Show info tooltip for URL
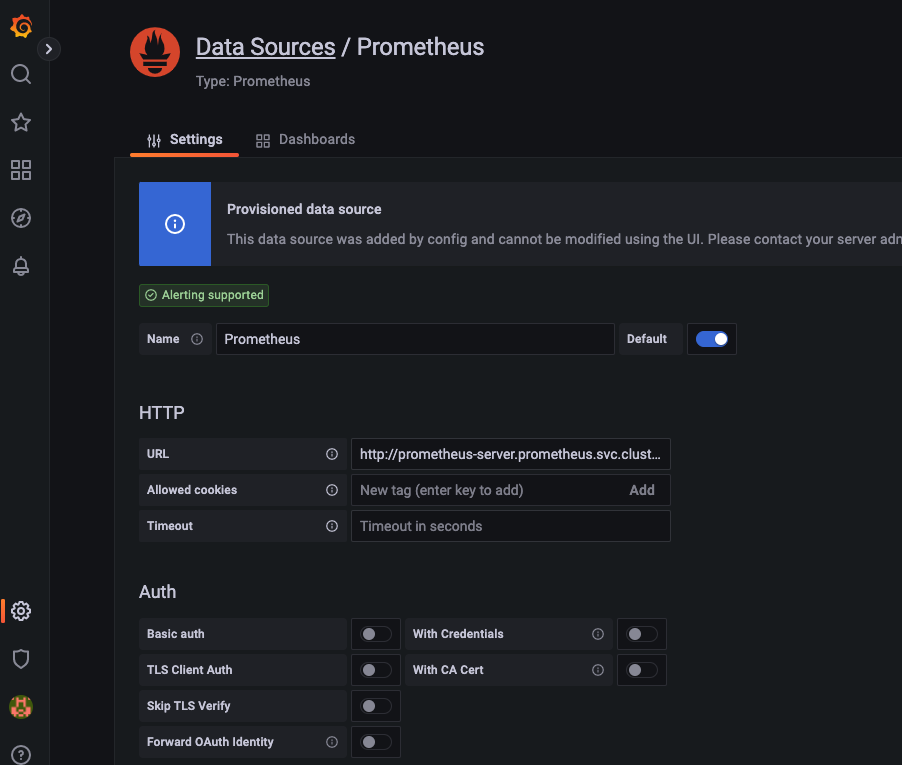 click(332, 454)
